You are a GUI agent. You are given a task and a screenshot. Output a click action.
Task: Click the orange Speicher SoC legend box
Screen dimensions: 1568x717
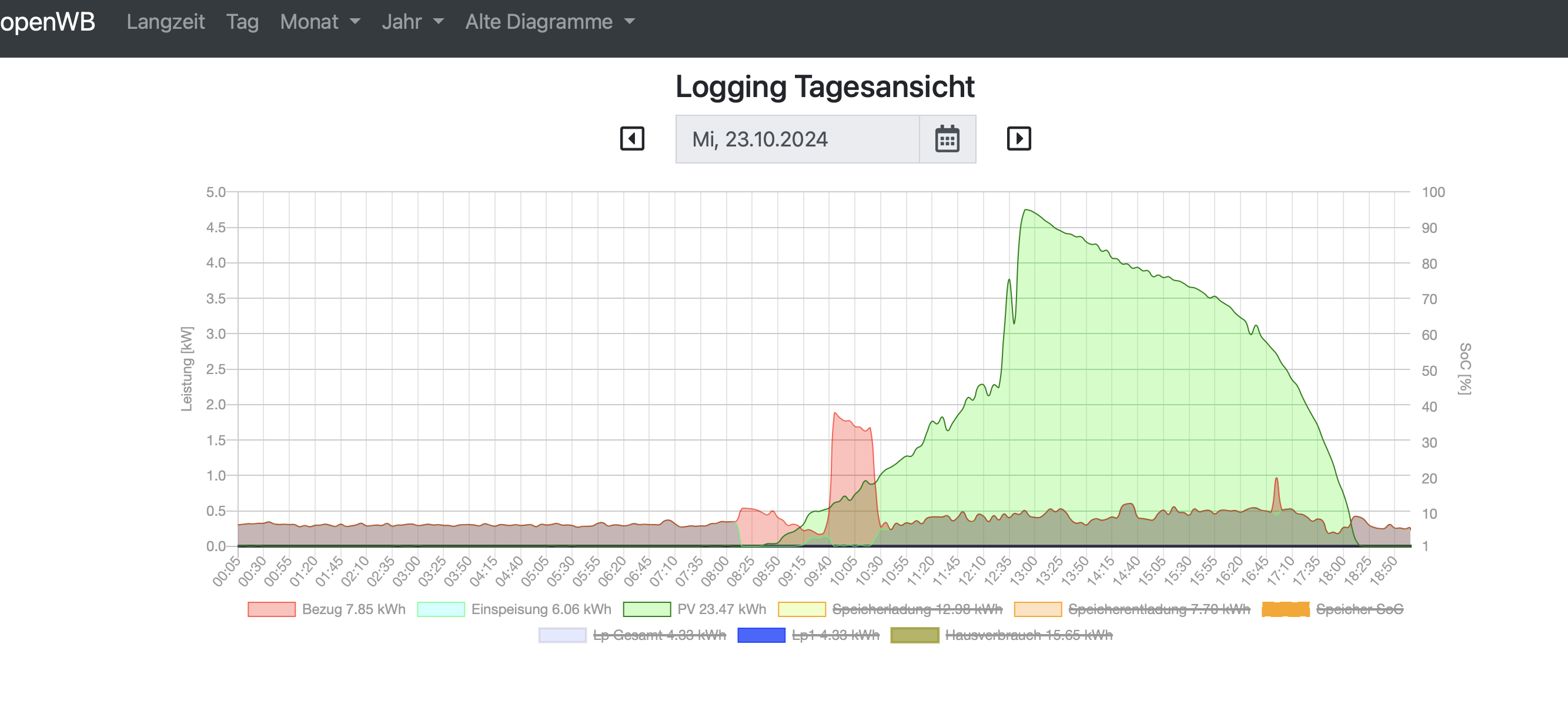pyautogui.click(x=1285, y=609)
